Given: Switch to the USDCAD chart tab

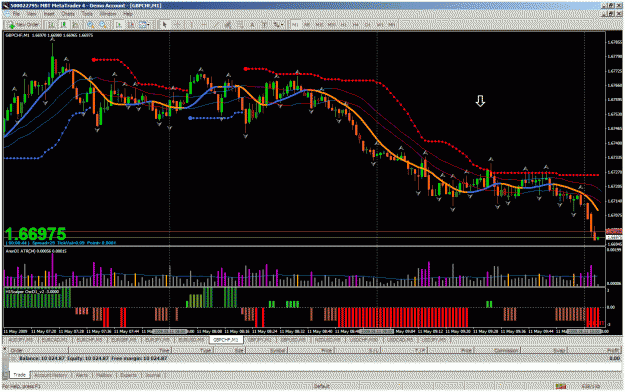Looking at the screenshot, I should [x=400, y=340].
